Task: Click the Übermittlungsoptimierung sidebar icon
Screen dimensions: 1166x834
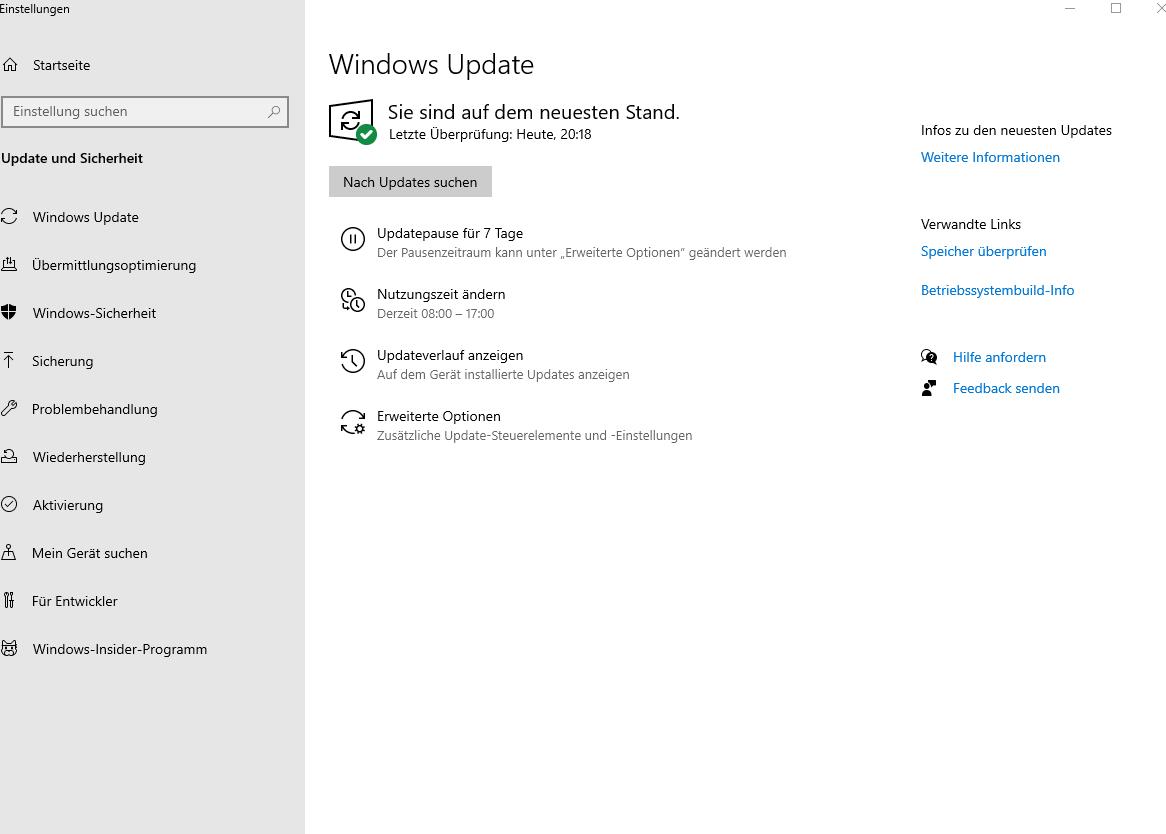Action: pos(9,265)
